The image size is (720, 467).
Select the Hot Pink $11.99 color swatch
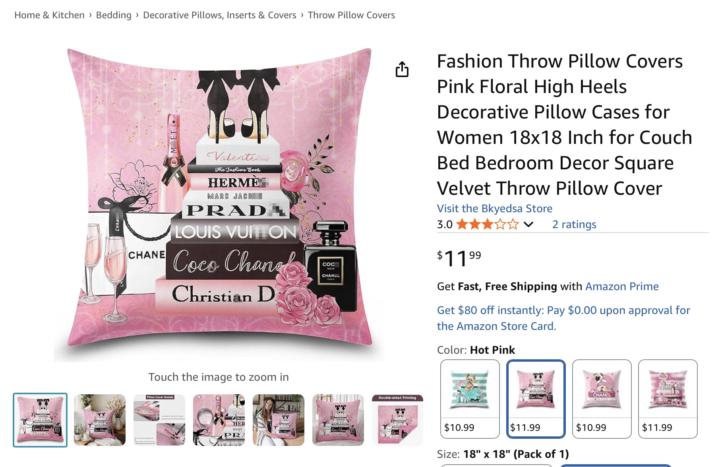point(535,399)
